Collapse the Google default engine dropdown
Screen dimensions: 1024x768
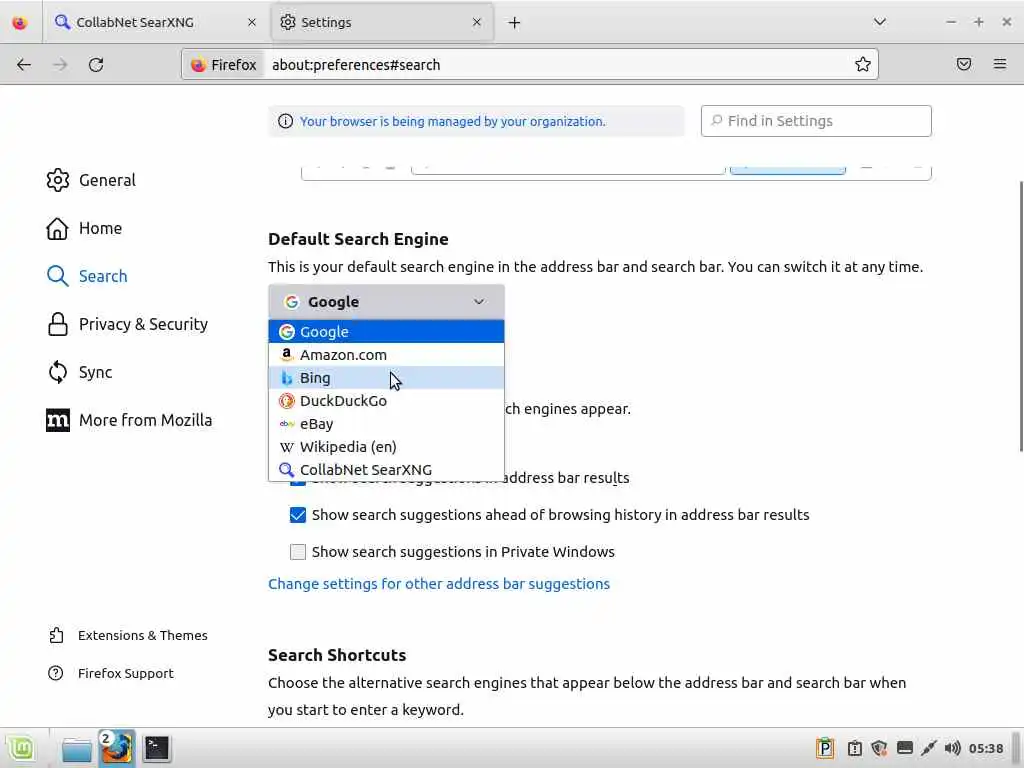tap(386, 302)
